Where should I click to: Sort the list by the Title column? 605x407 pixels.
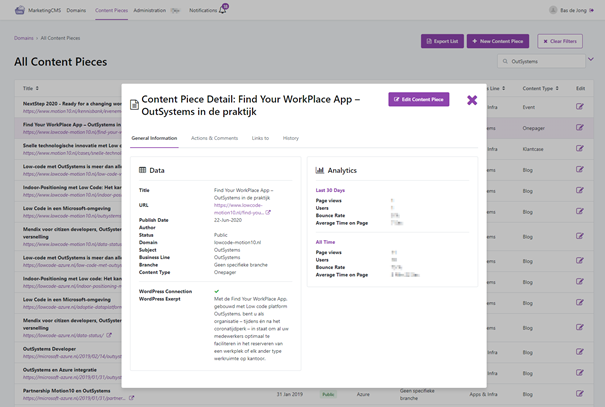click(30, 88)
